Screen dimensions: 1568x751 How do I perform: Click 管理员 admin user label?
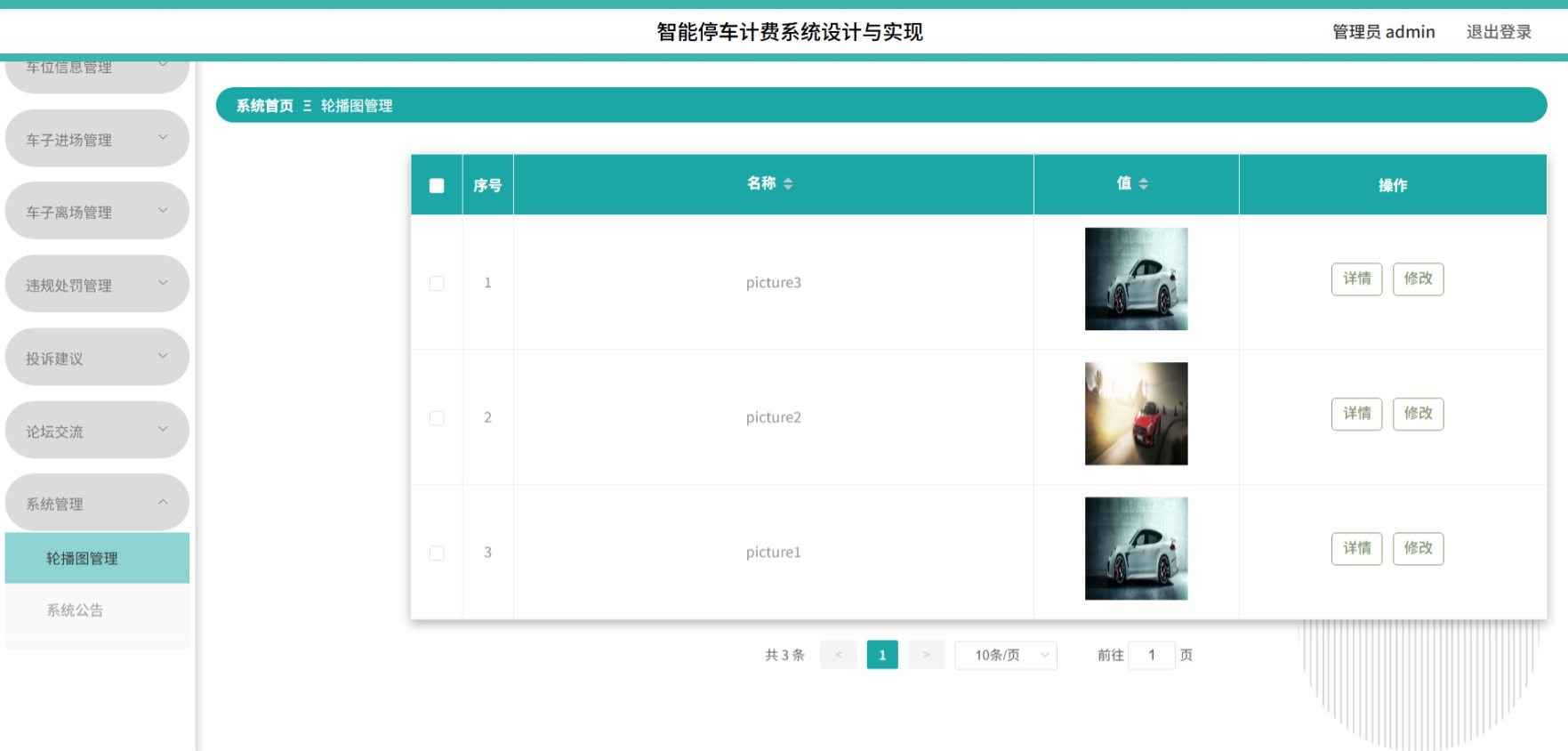(x=1384, y=32)
